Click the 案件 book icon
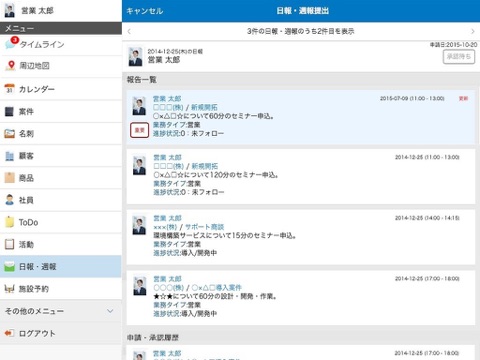480x360 pixels. point(9,111)
